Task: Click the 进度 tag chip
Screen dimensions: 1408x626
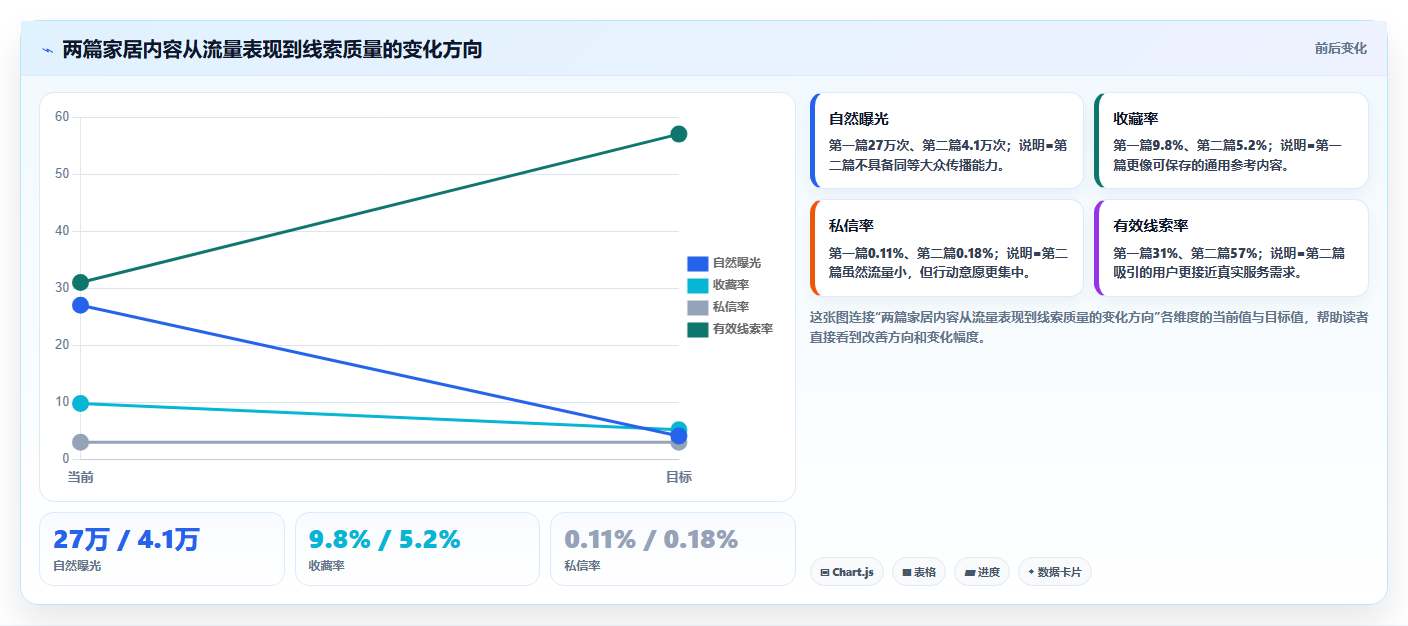Action: [x=982, y=572]
